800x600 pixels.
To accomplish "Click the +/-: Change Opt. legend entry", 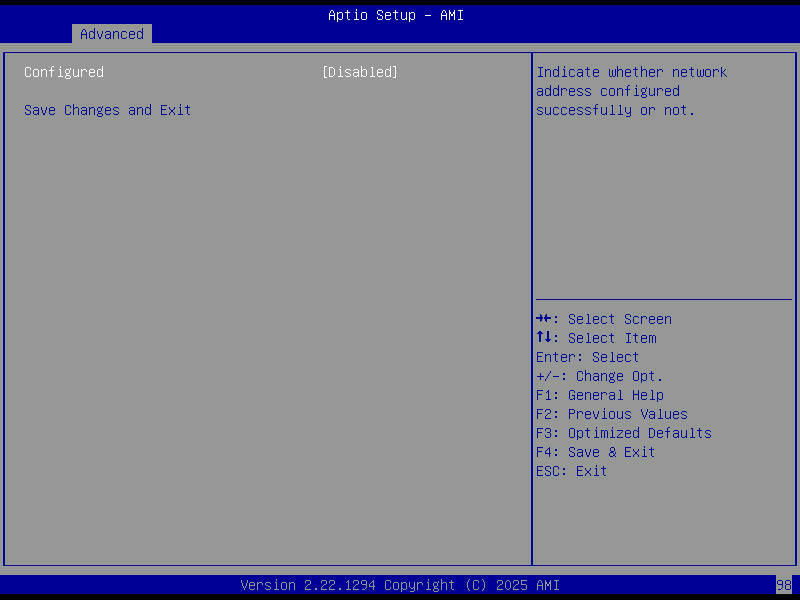I will pos(599,376).
